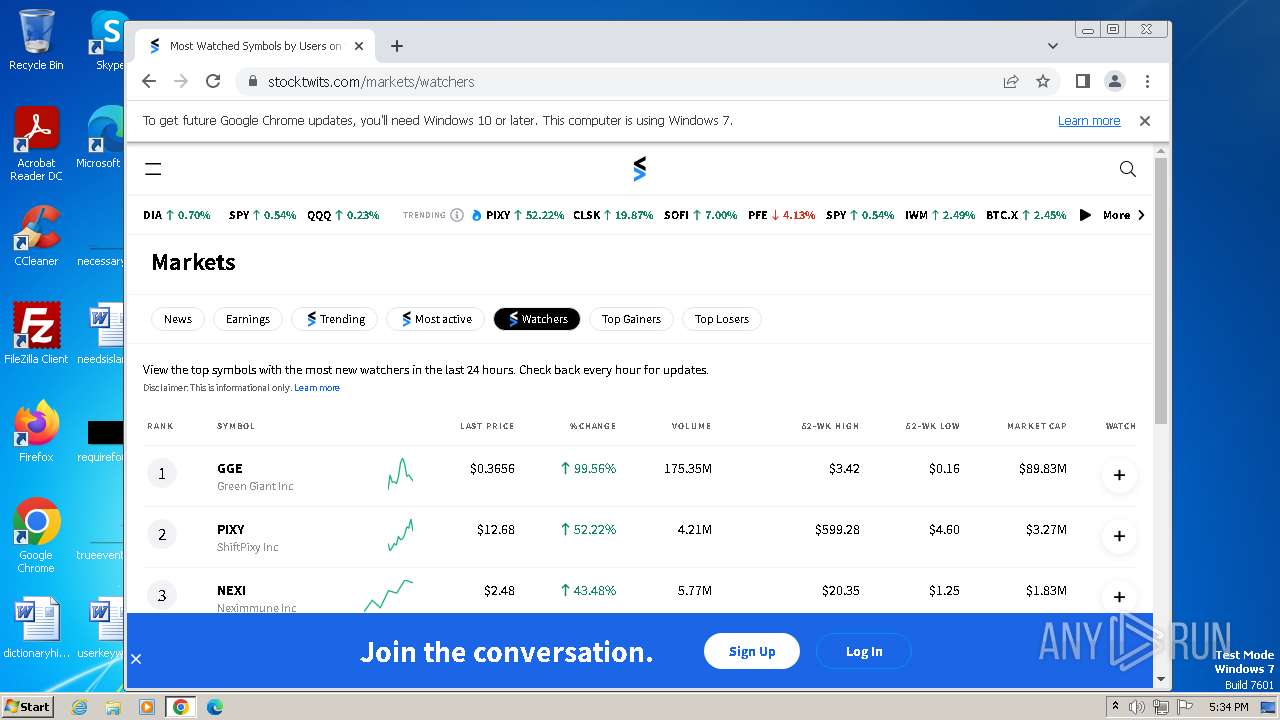The image size is (1280, 720).
Task: Close the Most Watched Symbols tab
Action: tap(360, 46)
